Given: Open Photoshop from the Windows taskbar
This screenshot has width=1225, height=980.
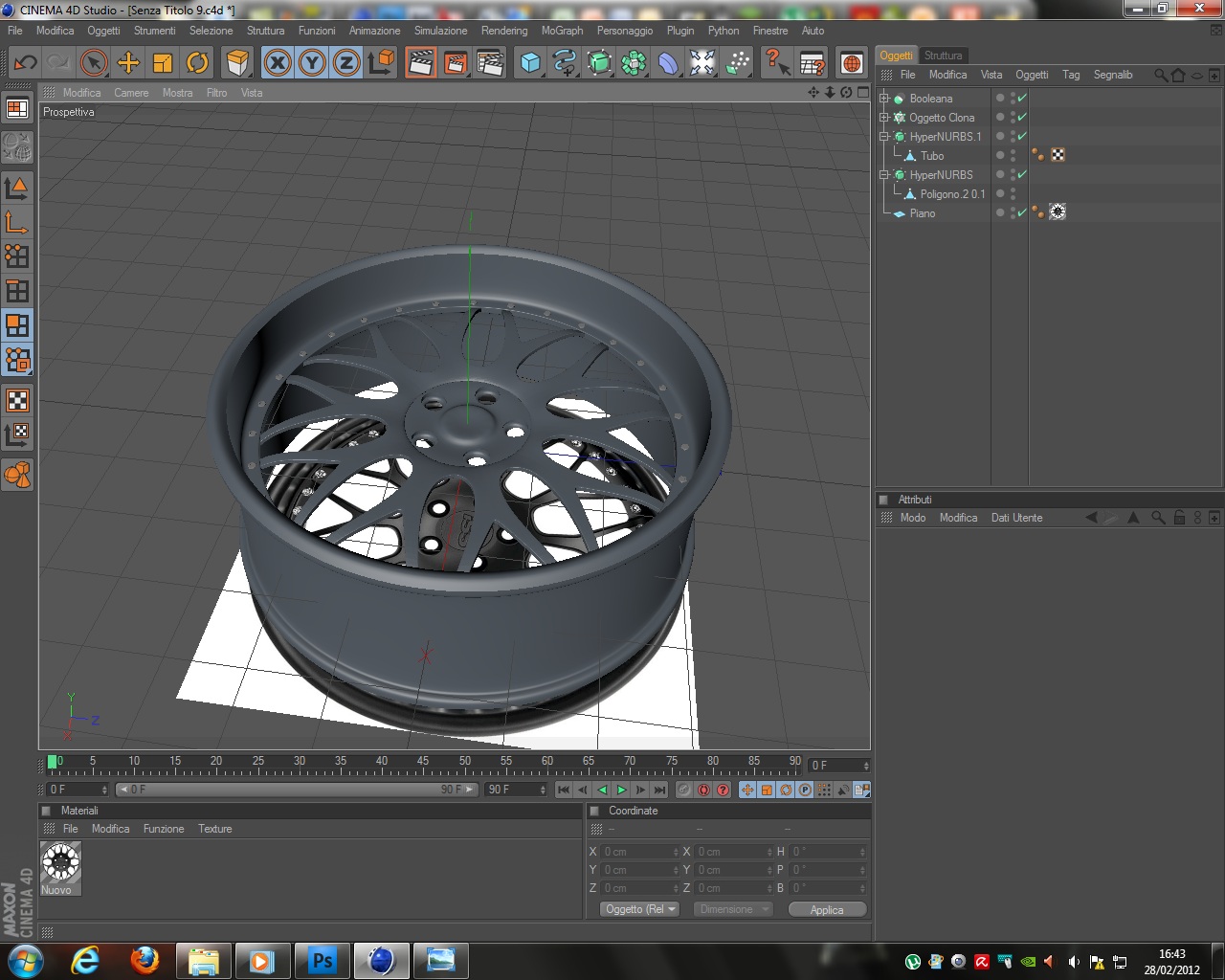Looking at the screenshot, I should (323, 960).
